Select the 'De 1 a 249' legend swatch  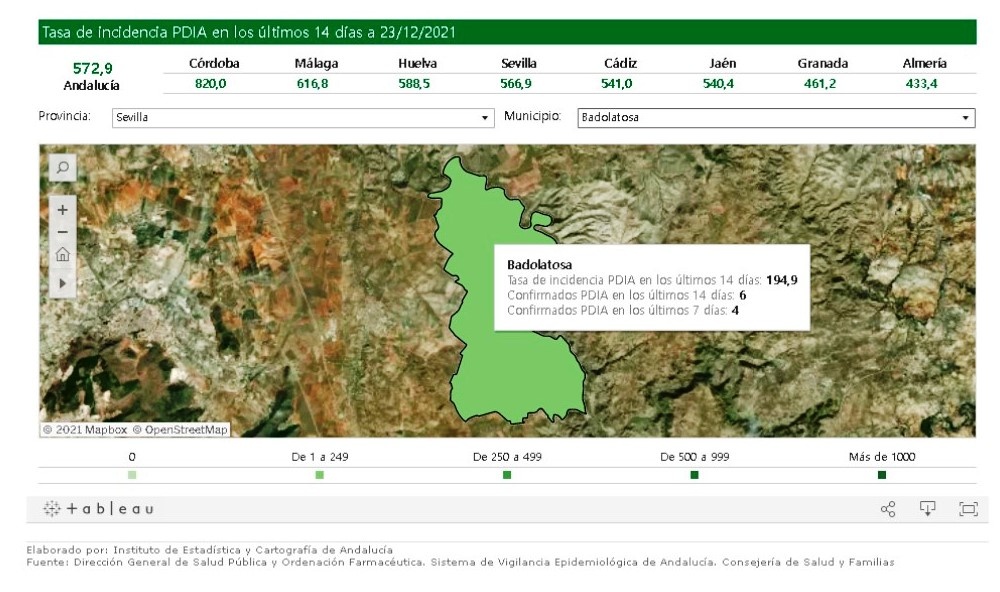(x=320, y=475)
